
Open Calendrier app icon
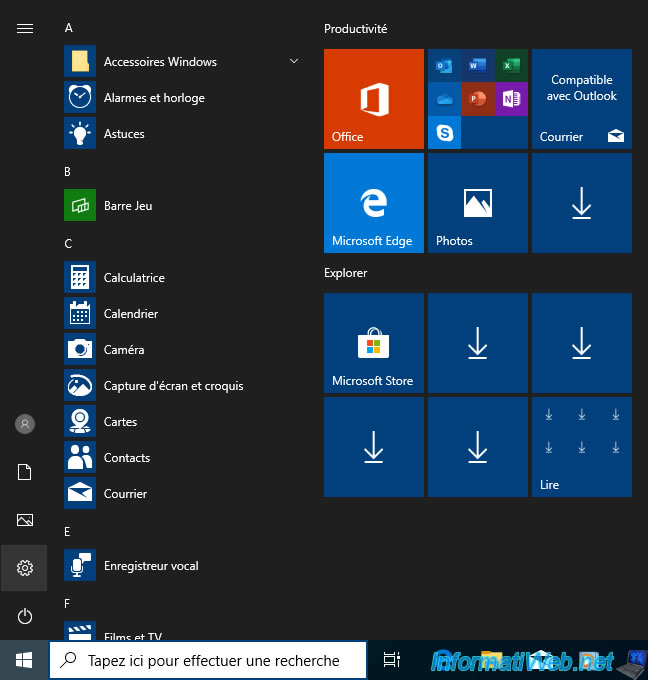(80, 313)
